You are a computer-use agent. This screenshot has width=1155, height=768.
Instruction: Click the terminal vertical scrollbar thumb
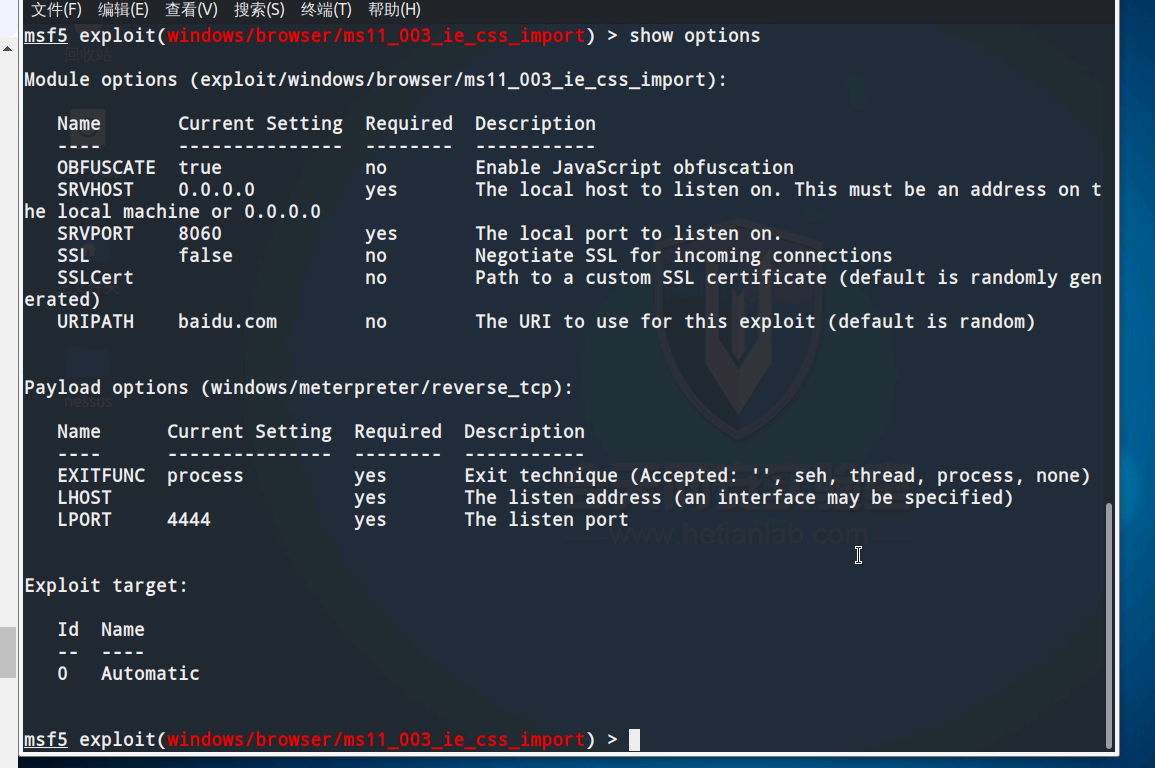click(x=1109, y=626)
